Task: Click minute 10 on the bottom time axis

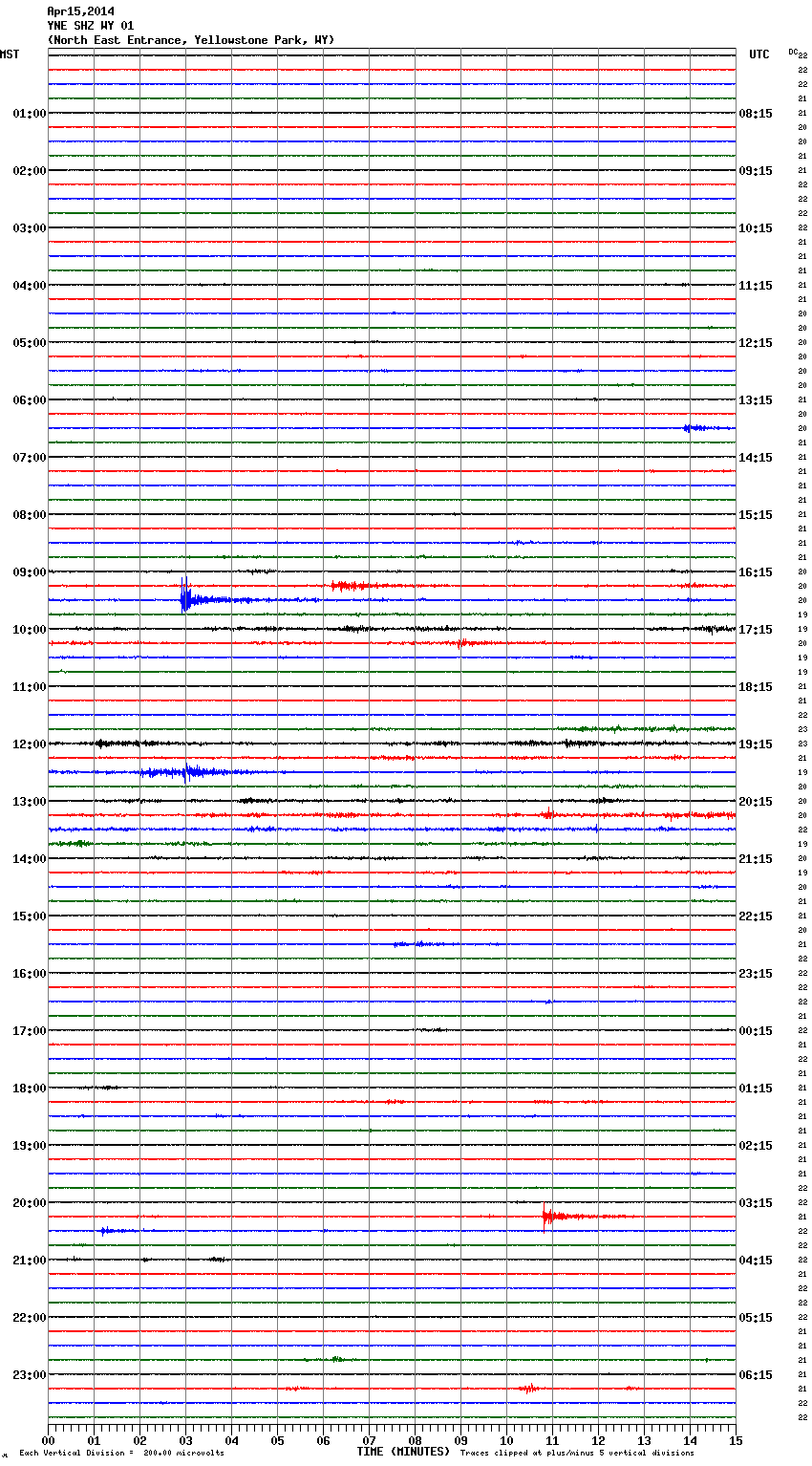Action: [x=506, y=1440]
